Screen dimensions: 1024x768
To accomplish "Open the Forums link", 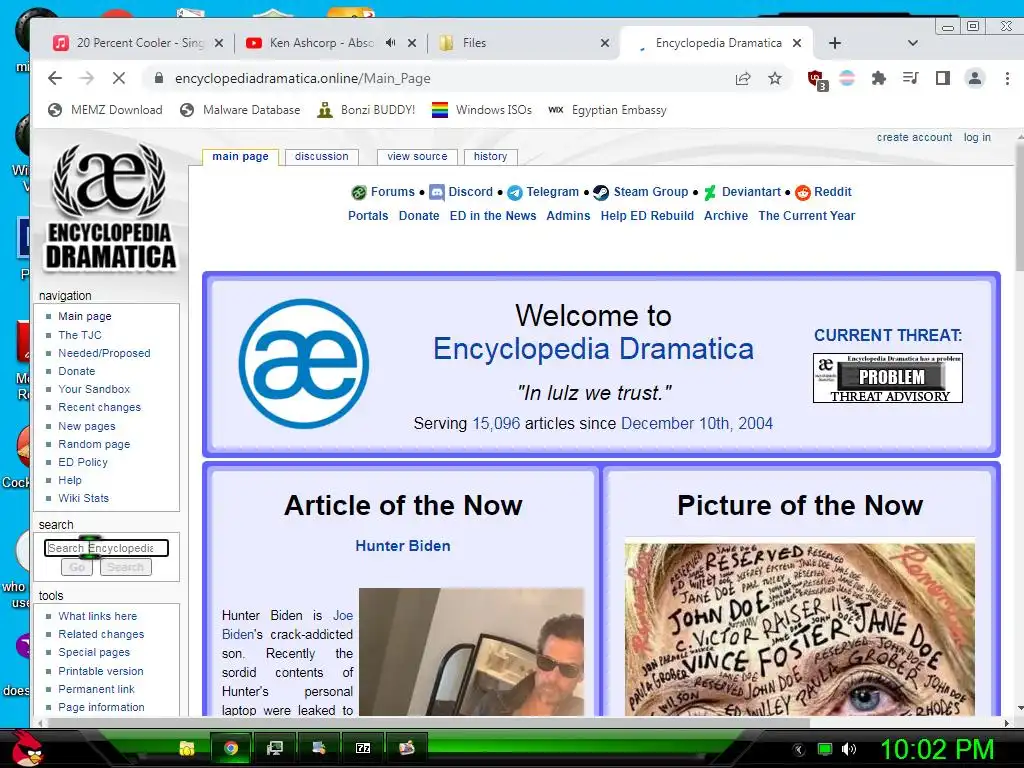I will (x=392, y=192).
